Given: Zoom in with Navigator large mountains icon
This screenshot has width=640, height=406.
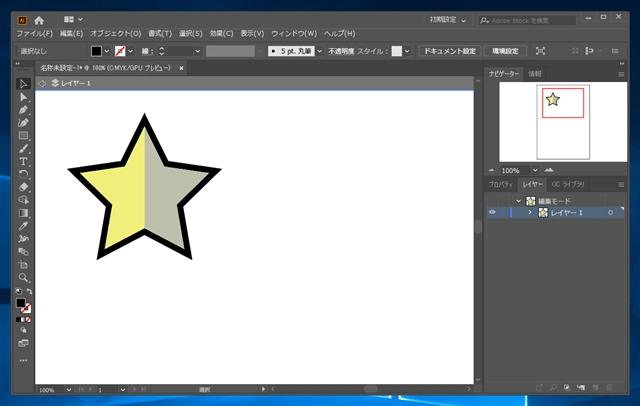Looking at the screenshot, I should [549, 170].
